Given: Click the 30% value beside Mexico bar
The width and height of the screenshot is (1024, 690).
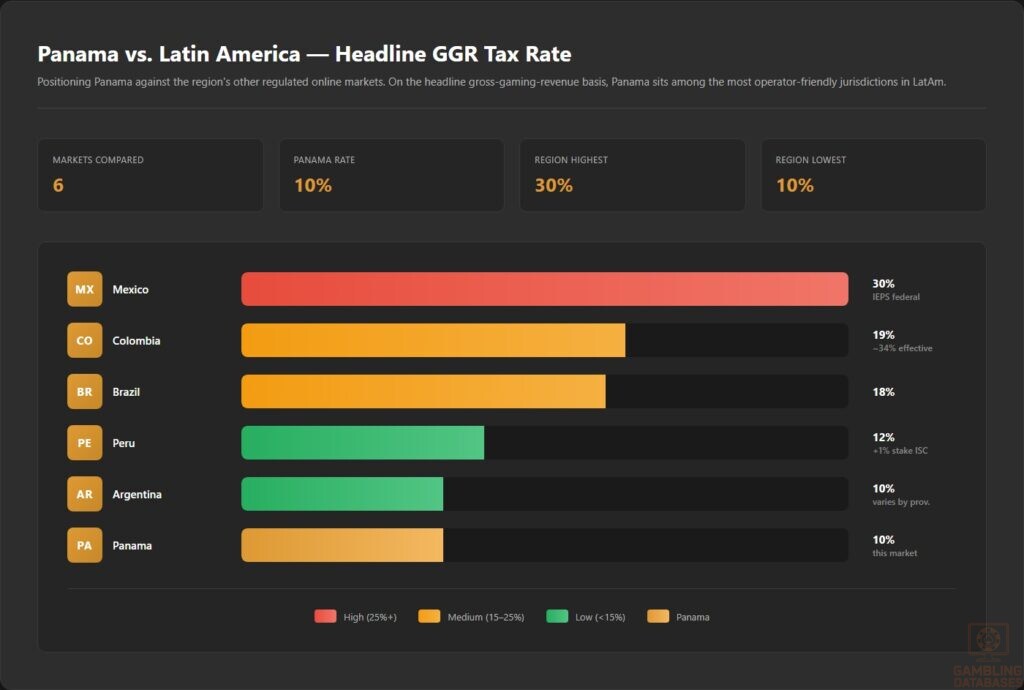Looking at the screenshot, I should (884, 283).
